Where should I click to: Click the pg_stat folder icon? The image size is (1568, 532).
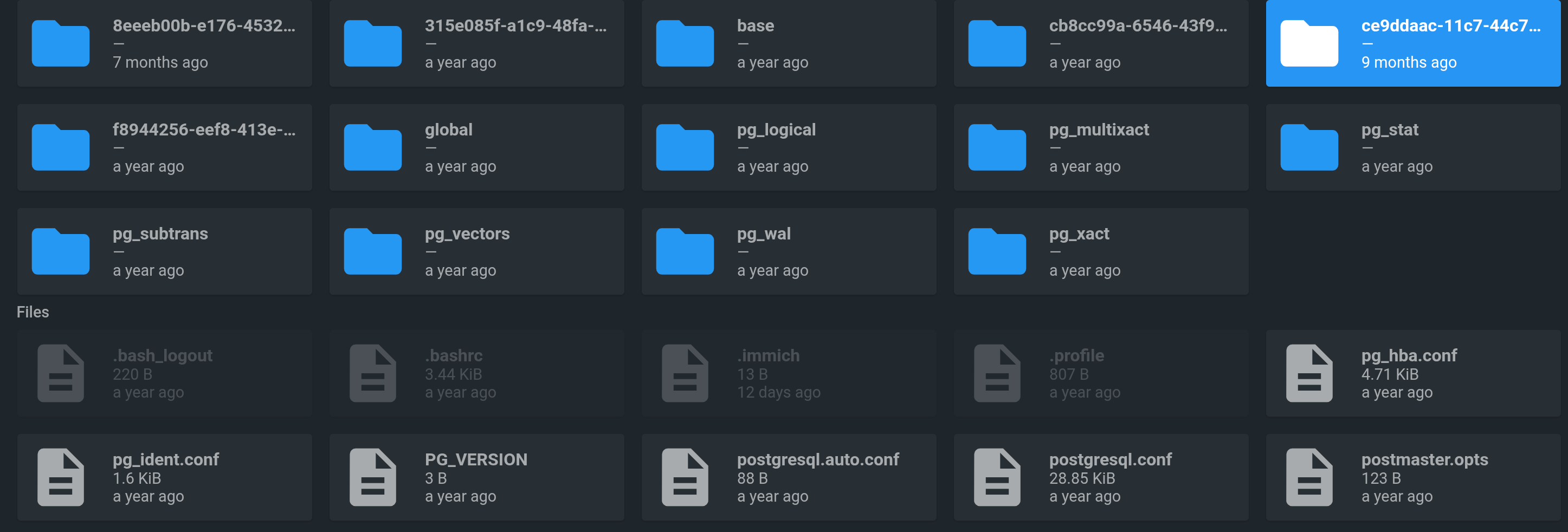tap(1309, 147)
